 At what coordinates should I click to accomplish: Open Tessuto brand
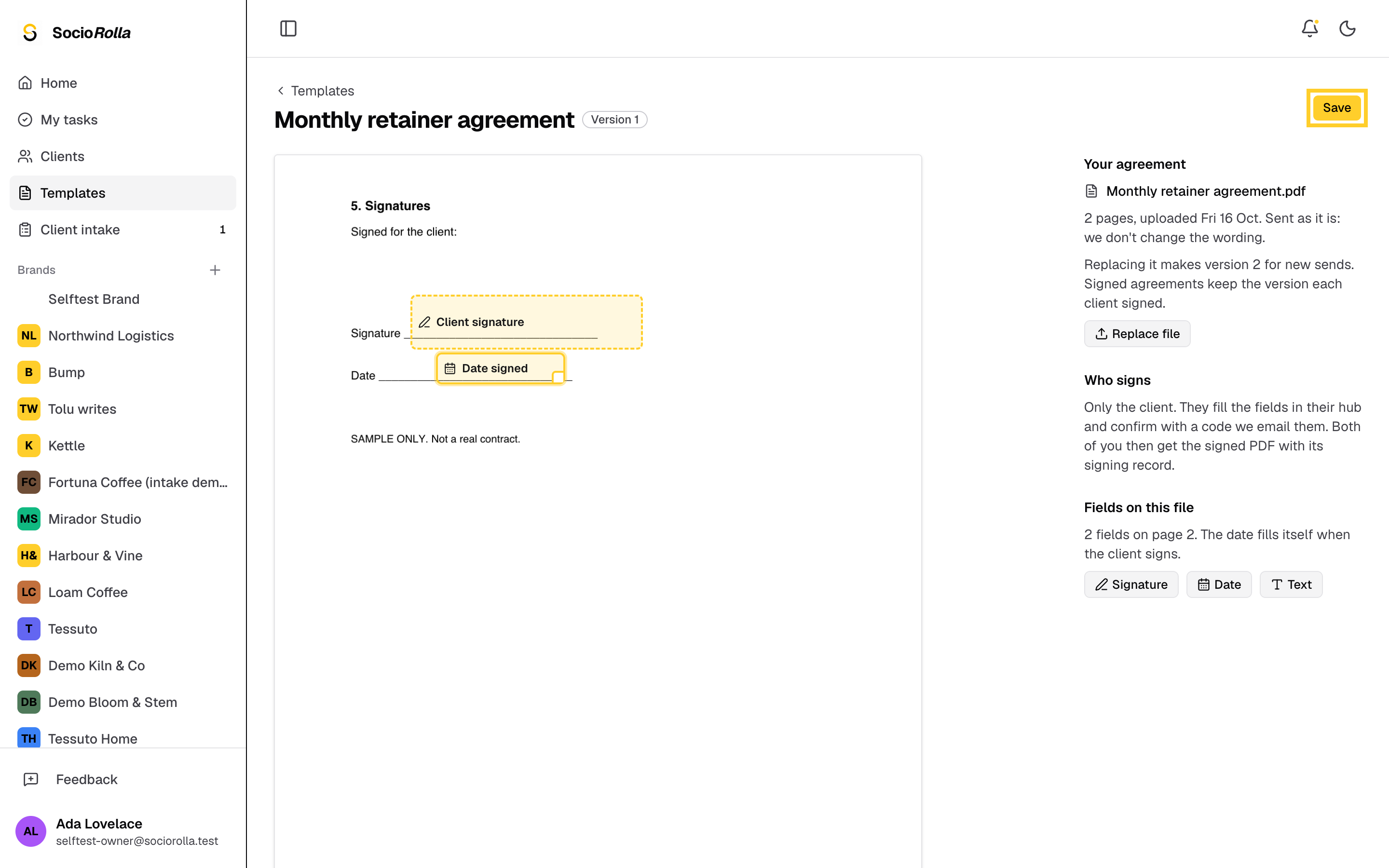(123, 629)
